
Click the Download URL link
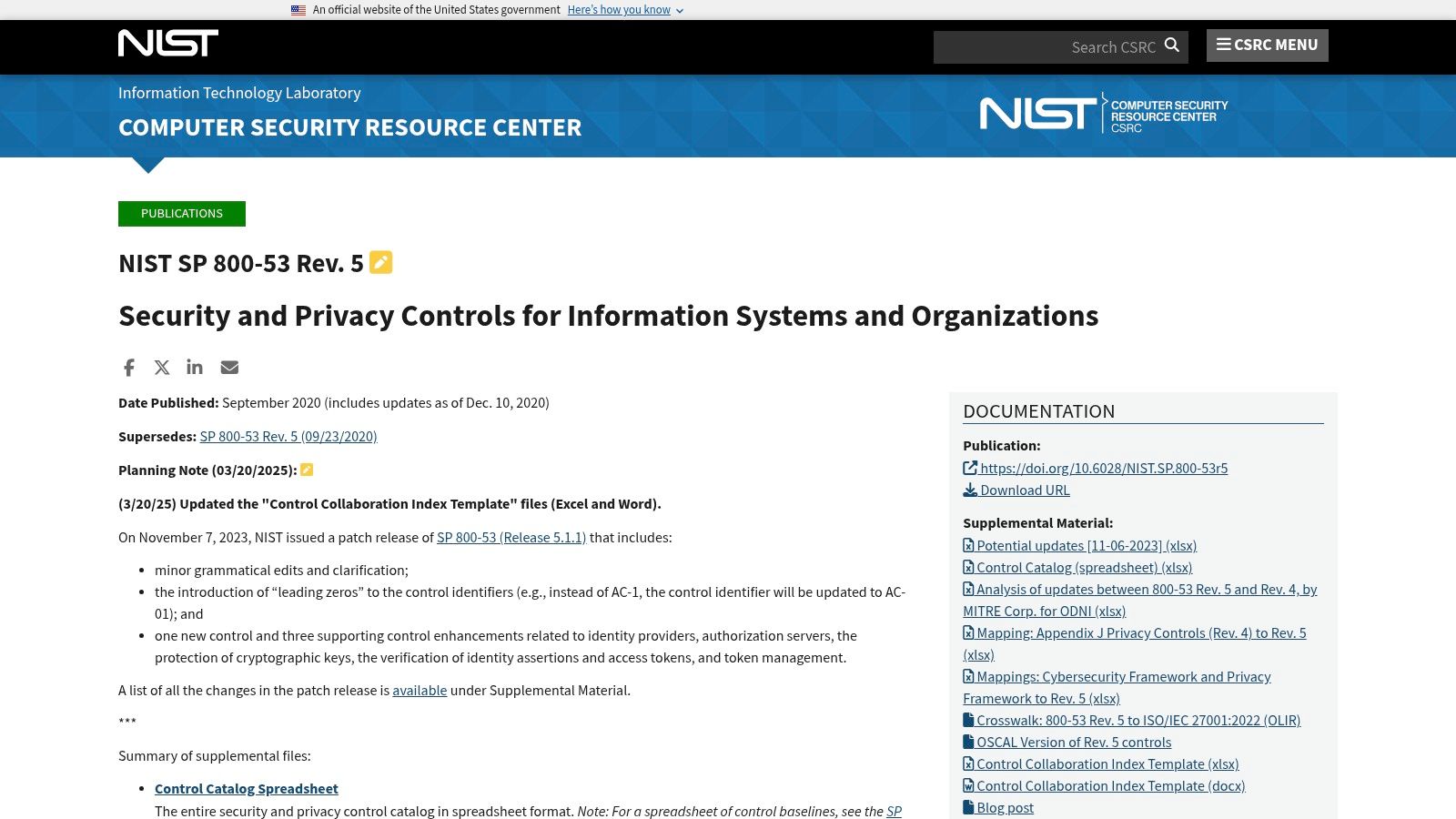click(x=1025, y=490)
